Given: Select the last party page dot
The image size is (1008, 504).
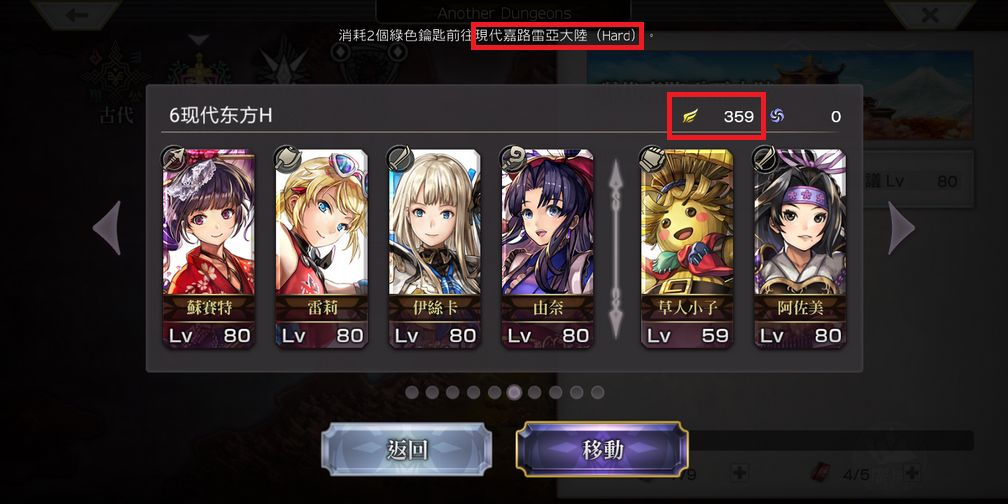Looking at the screenshot, I should [x=597, y=392].
